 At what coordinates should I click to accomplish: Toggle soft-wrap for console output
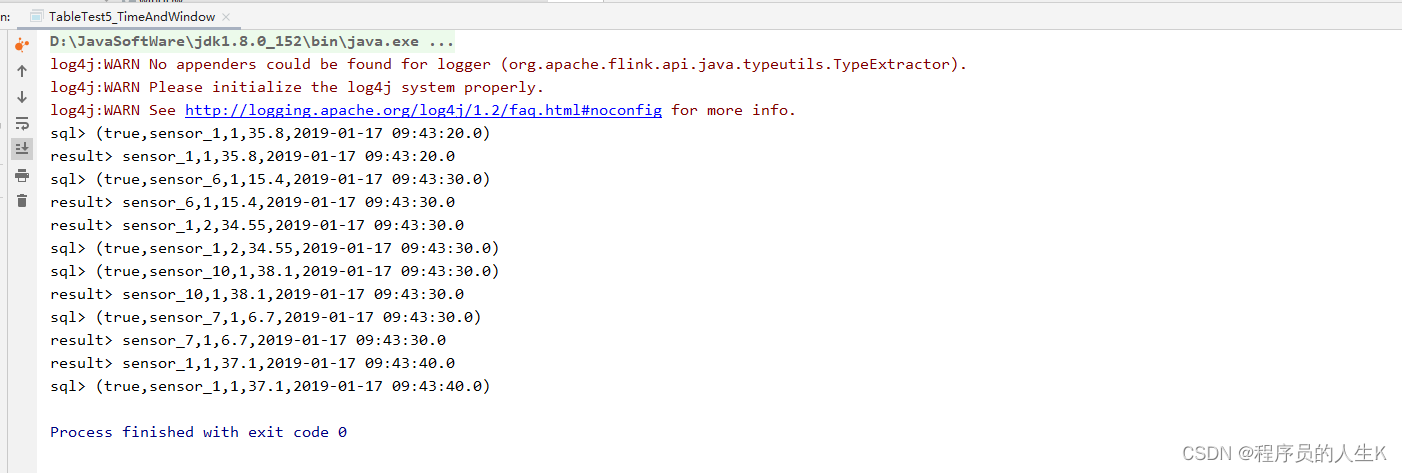[22, 124]
